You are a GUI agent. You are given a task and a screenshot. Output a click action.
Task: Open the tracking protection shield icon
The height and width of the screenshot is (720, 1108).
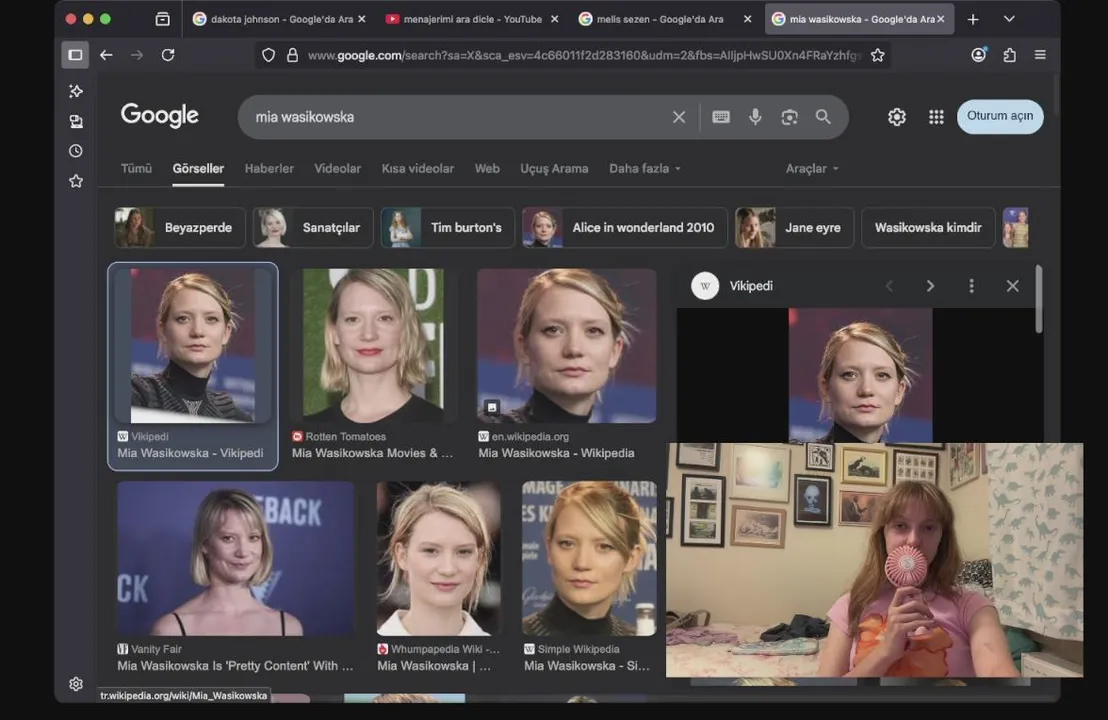point(269,55)
